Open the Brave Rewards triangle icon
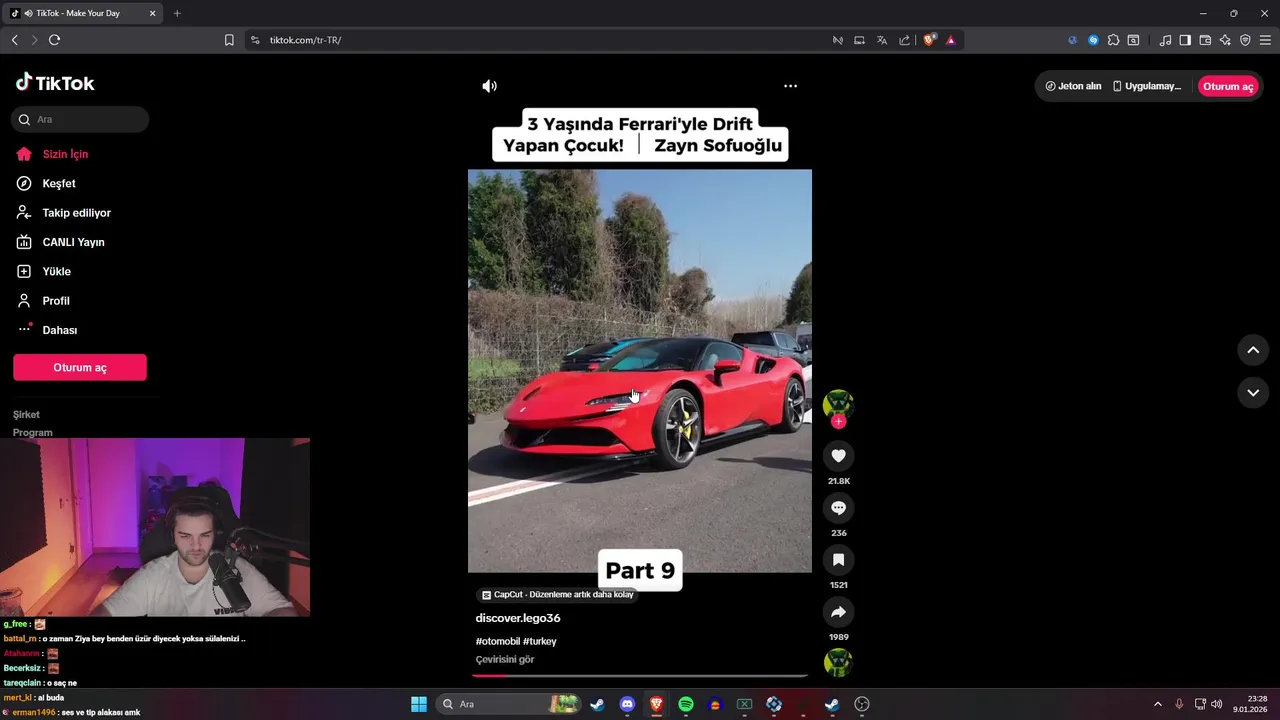Screen dimensions: 1280x720 coord(950,40)
